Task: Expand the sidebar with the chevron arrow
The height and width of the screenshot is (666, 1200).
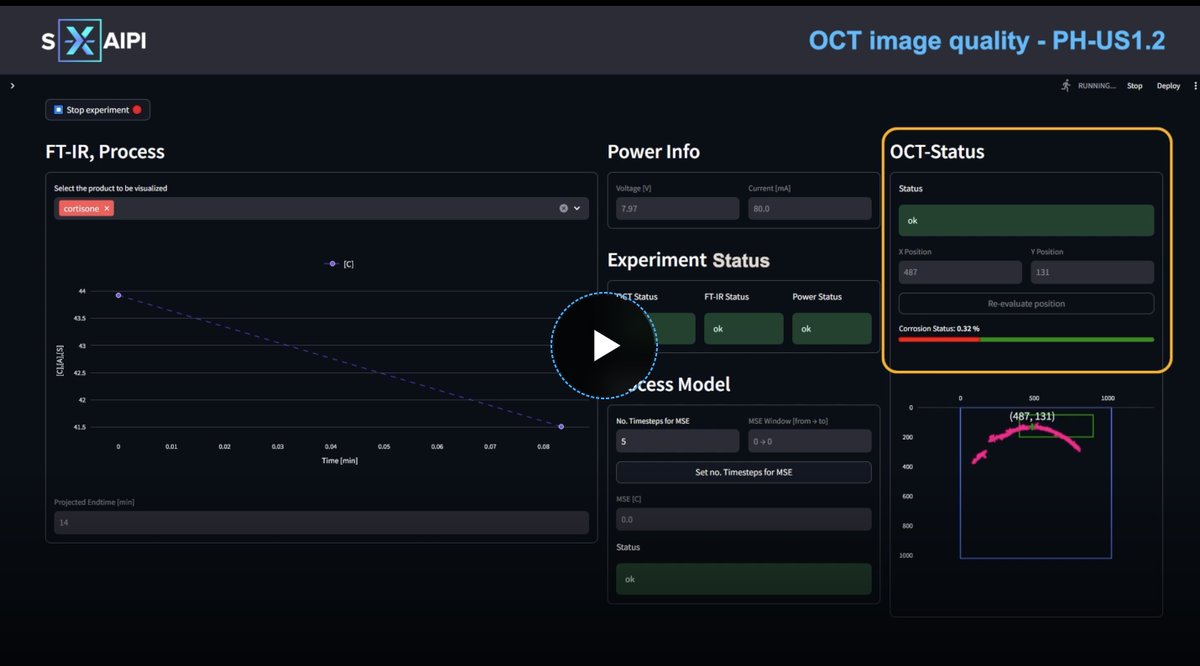Action: pyautogui.click(x=12, y=86)
